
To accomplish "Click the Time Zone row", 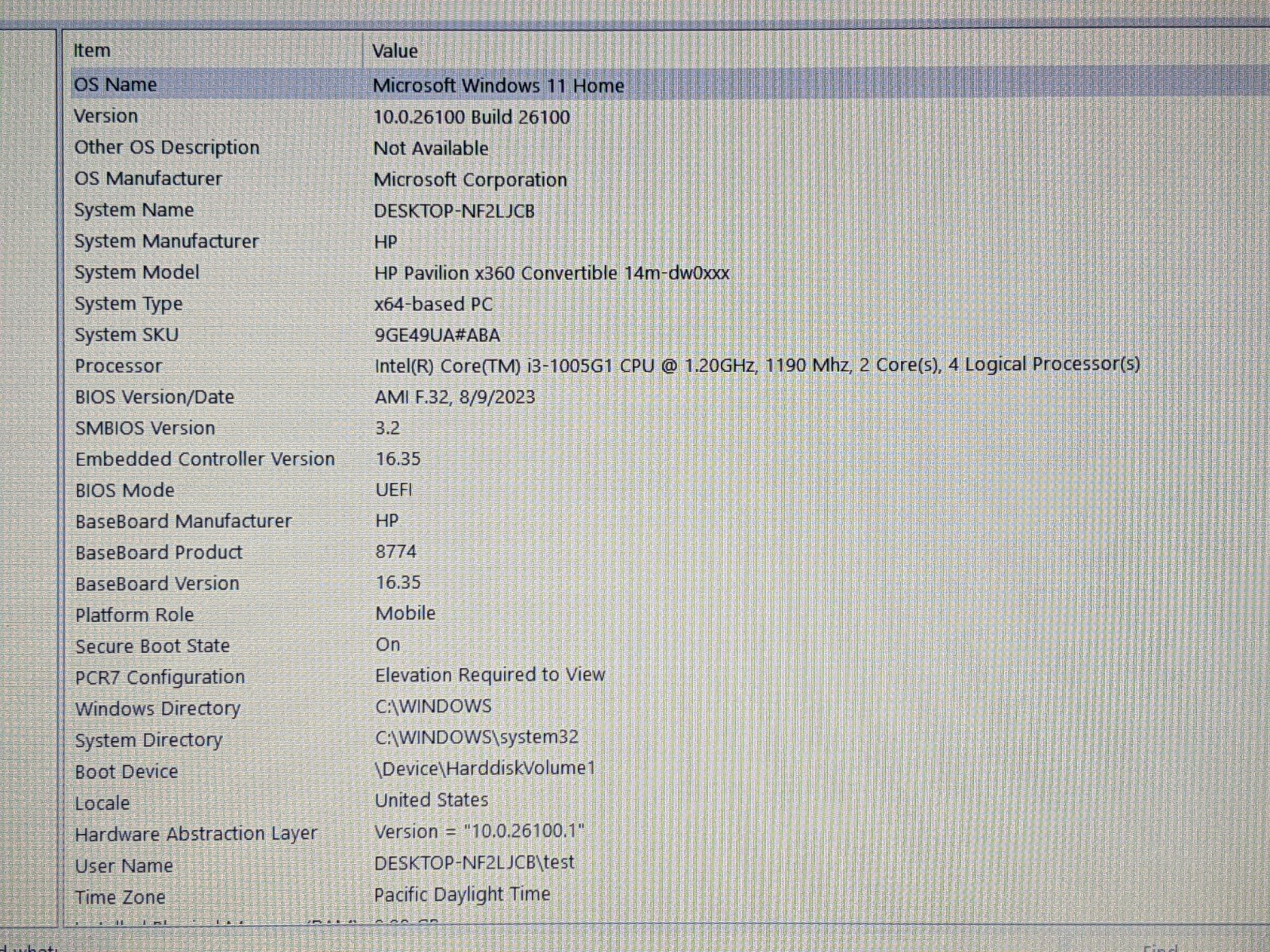I will tap(120, 897).
